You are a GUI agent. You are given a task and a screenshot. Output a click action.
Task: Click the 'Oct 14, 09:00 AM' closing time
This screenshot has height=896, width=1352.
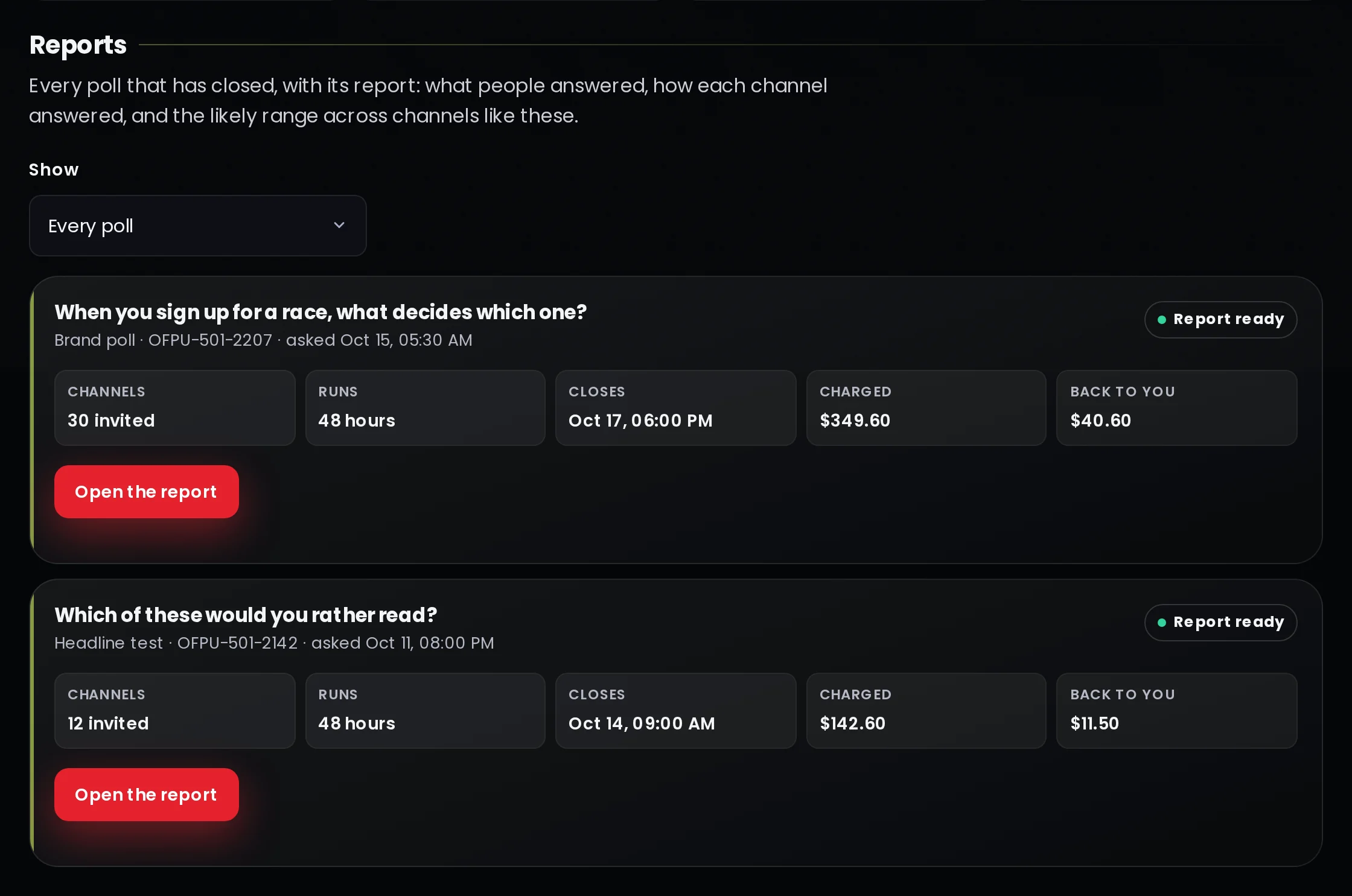click(x=642, y=723)
